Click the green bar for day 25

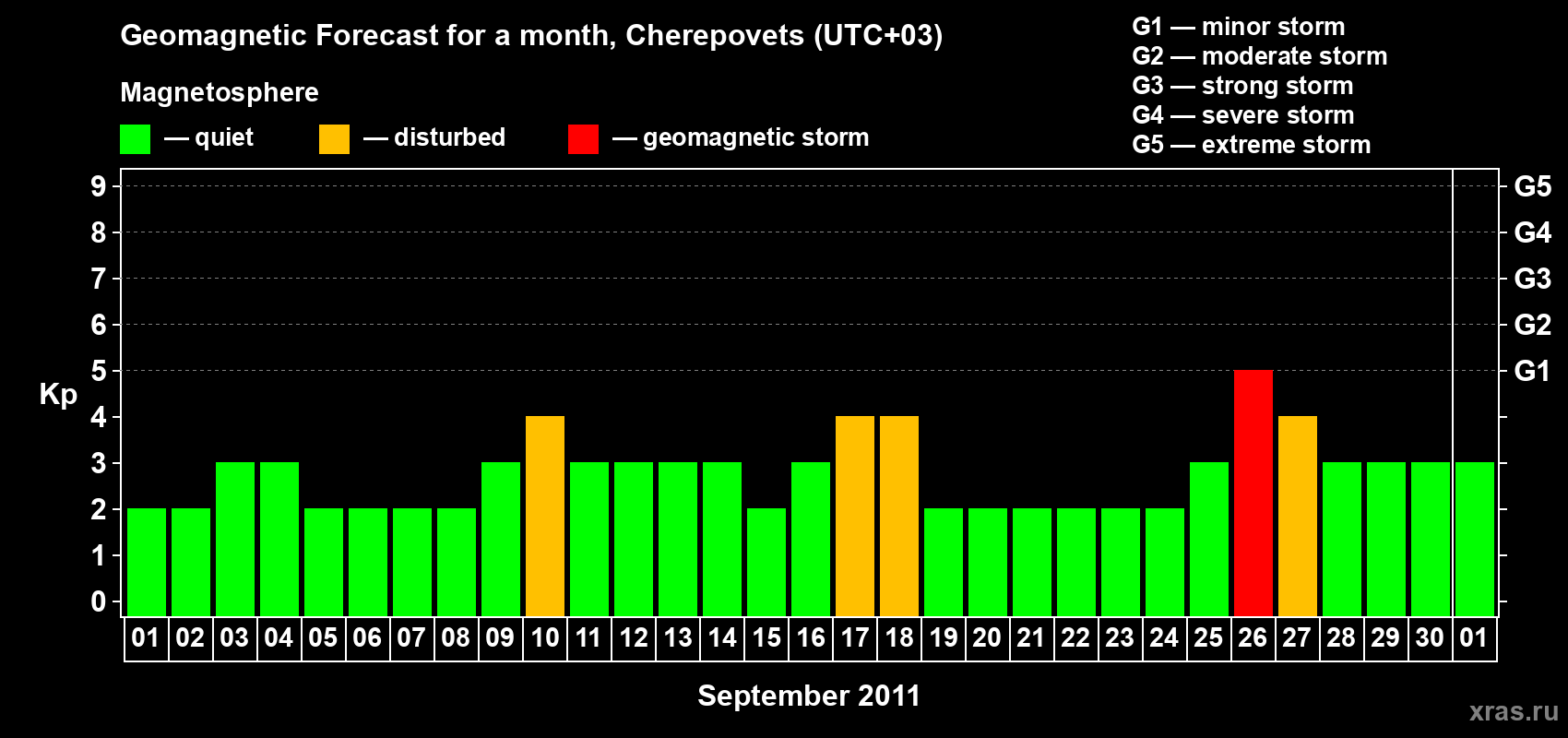coord(1209,540)
